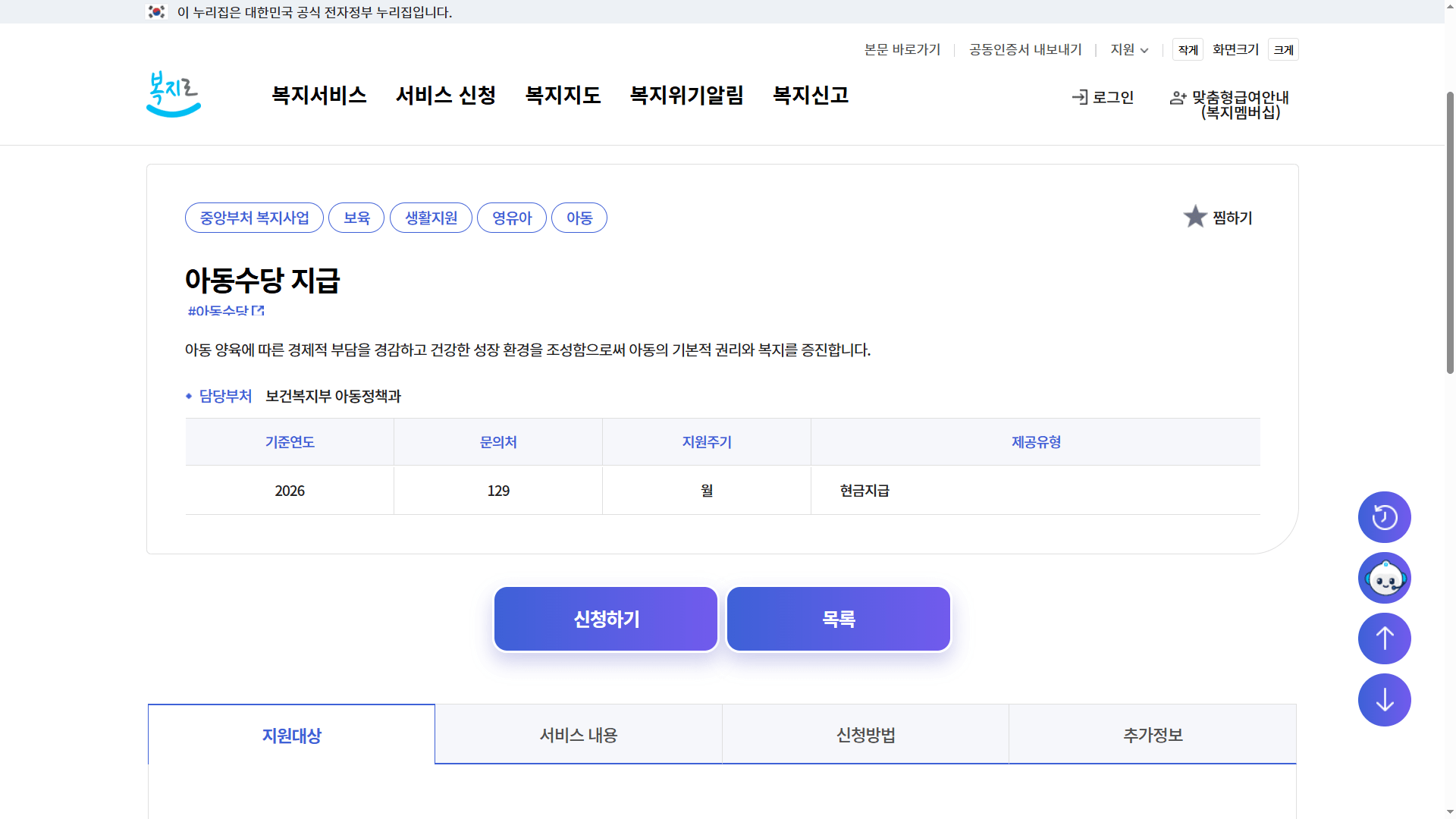Open the chatbot assistant icon

coord(1384,577)
